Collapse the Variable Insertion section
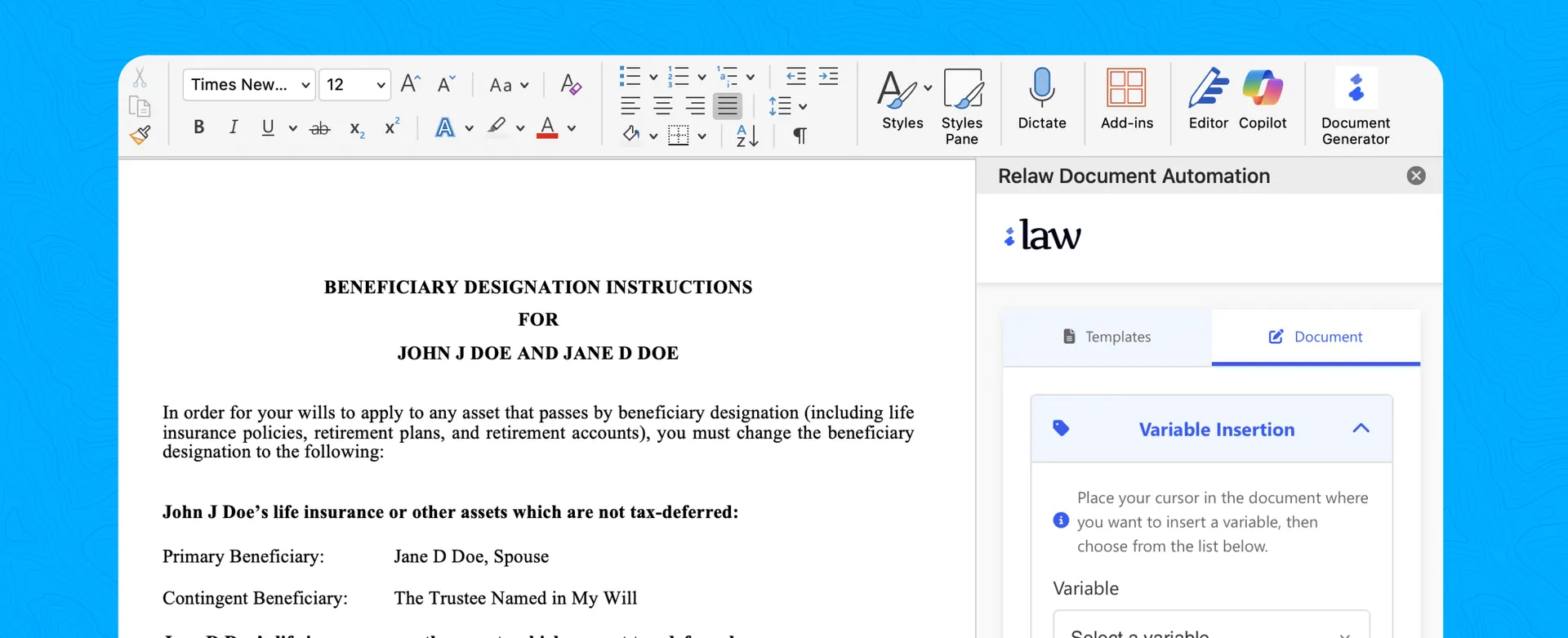The height and width of the screenshot is (638, 1568). tap(1361, 429)
